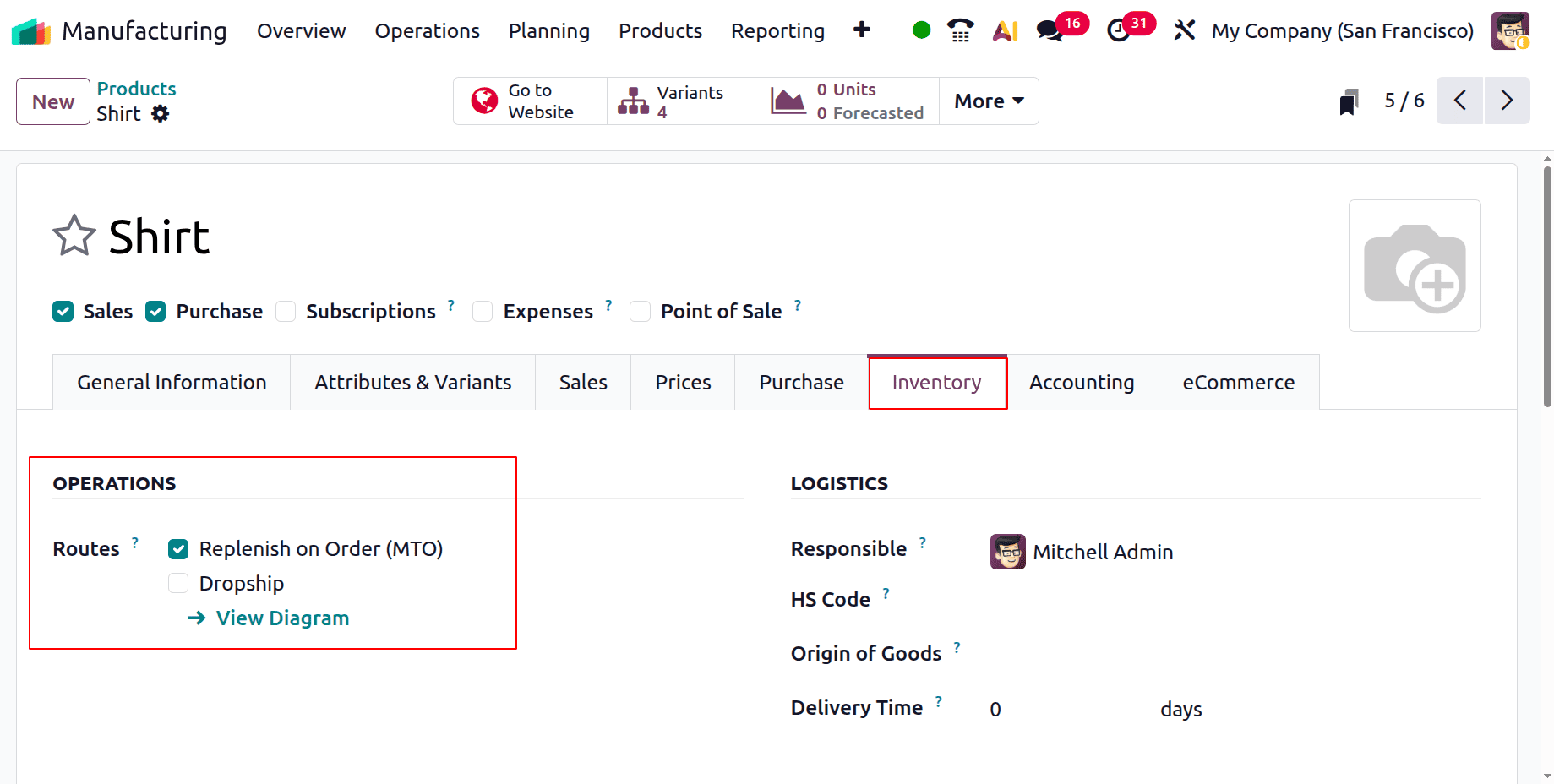Click the HS Code input field
This screenshot has height=784, width=1554.
coord(1235,600)
